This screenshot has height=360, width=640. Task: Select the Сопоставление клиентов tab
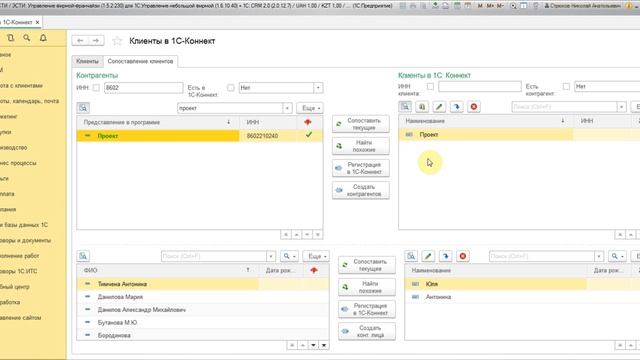(140, 61)
